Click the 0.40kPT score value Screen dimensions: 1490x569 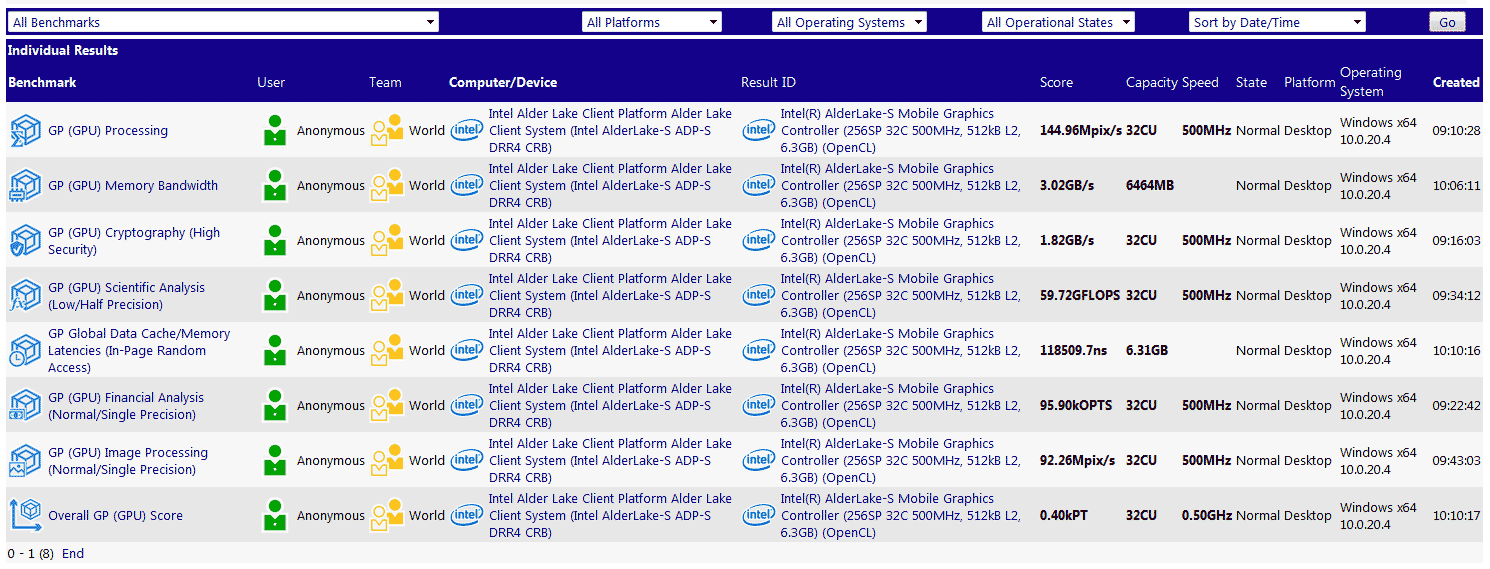[1064, 515]
